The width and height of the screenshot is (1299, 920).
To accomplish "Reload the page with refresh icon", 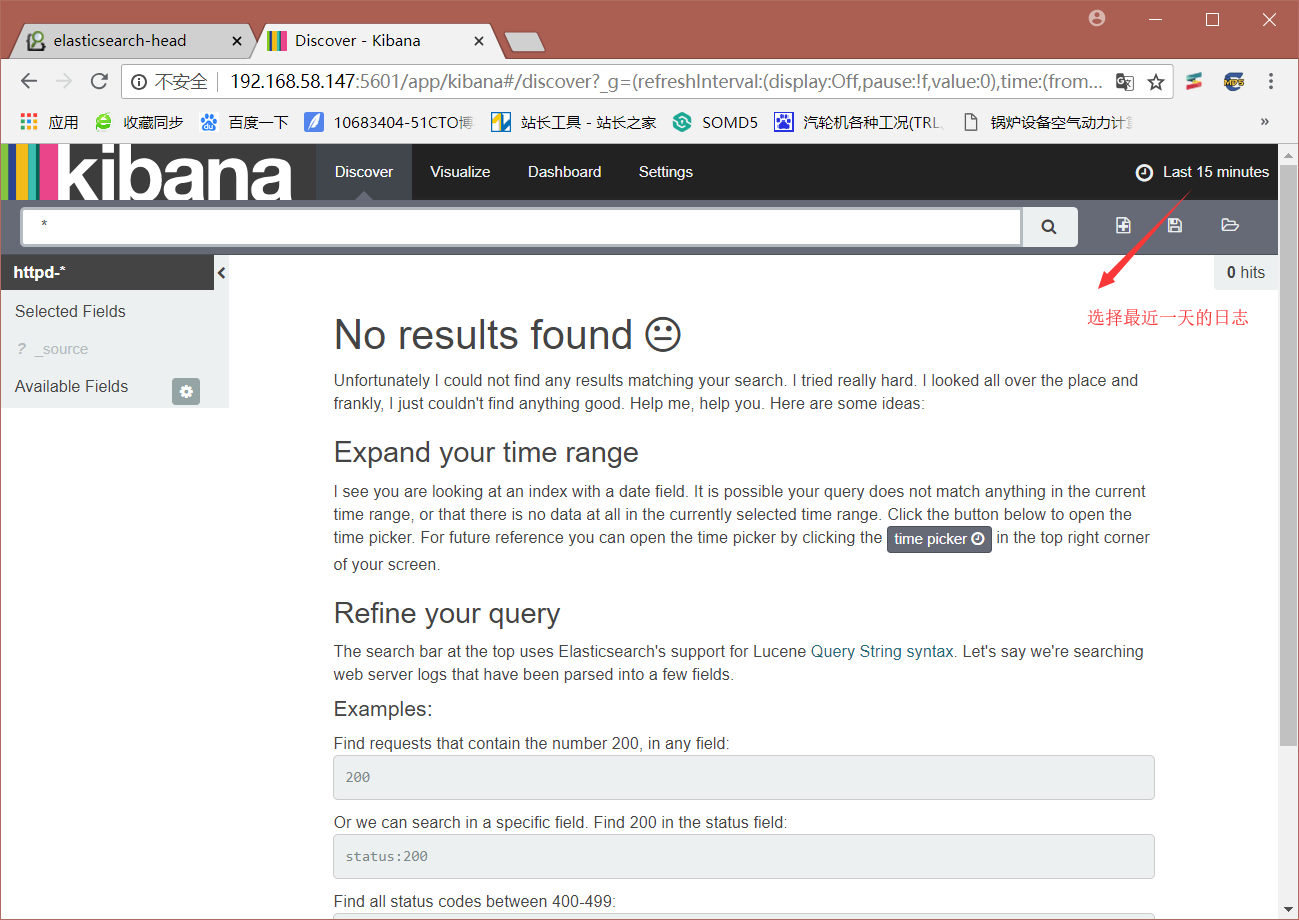I will (99, 82).
